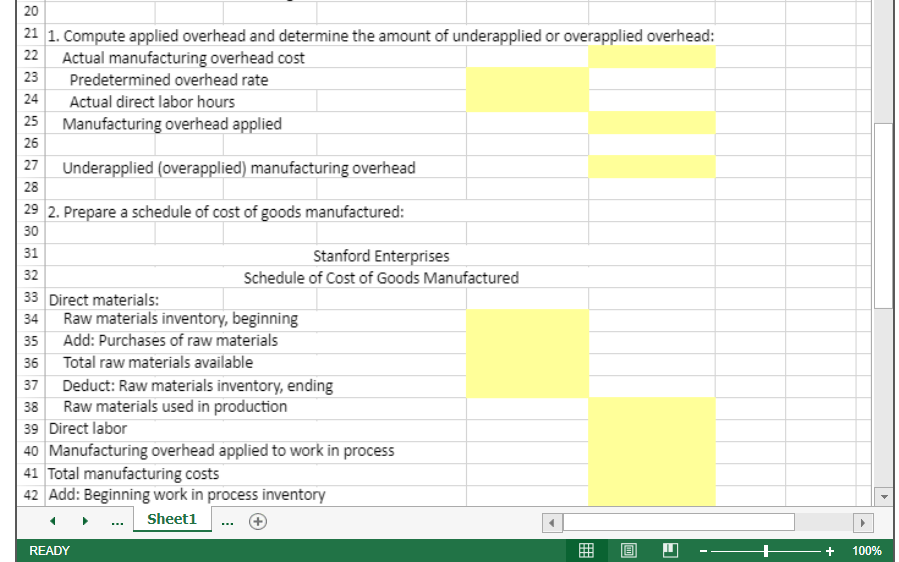Select yellow cell for Total raw materials available

tap(527, 365)
